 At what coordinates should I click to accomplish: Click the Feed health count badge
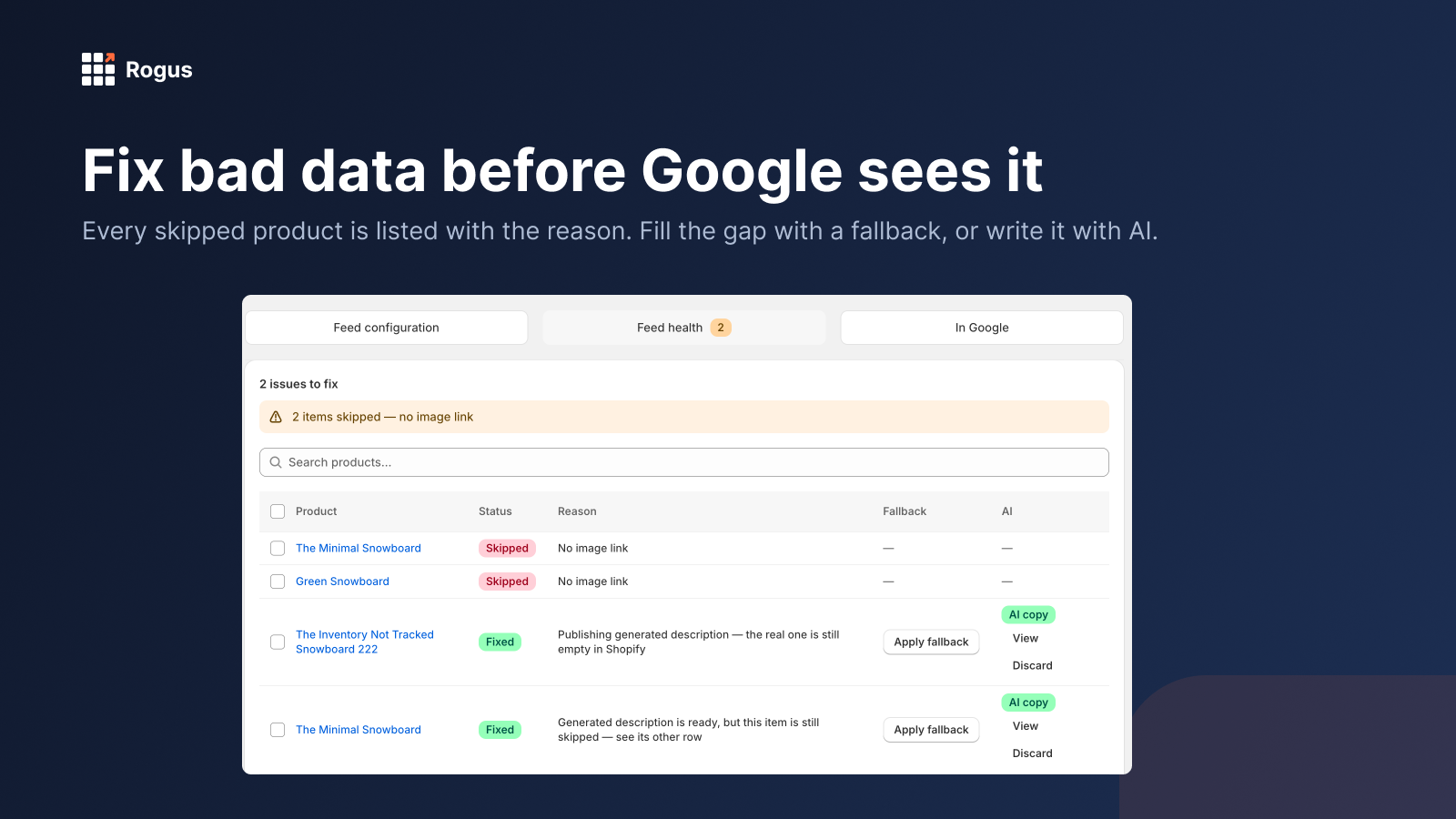click(x=721, y=328)
